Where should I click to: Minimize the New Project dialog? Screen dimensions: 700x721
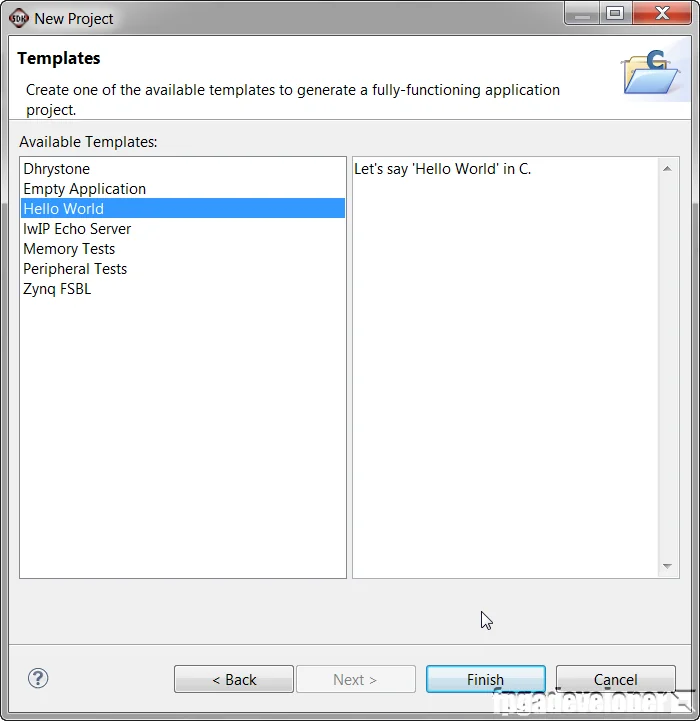[x=582, y=14]
